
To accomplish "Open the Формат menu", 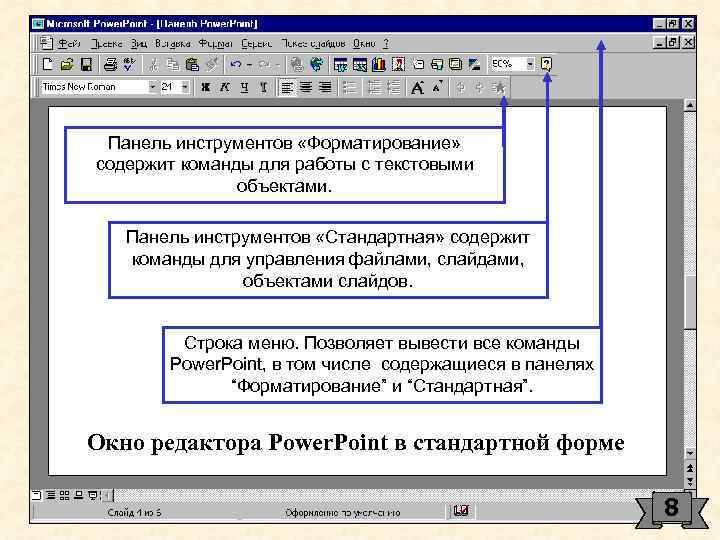I will click(215, 44).
